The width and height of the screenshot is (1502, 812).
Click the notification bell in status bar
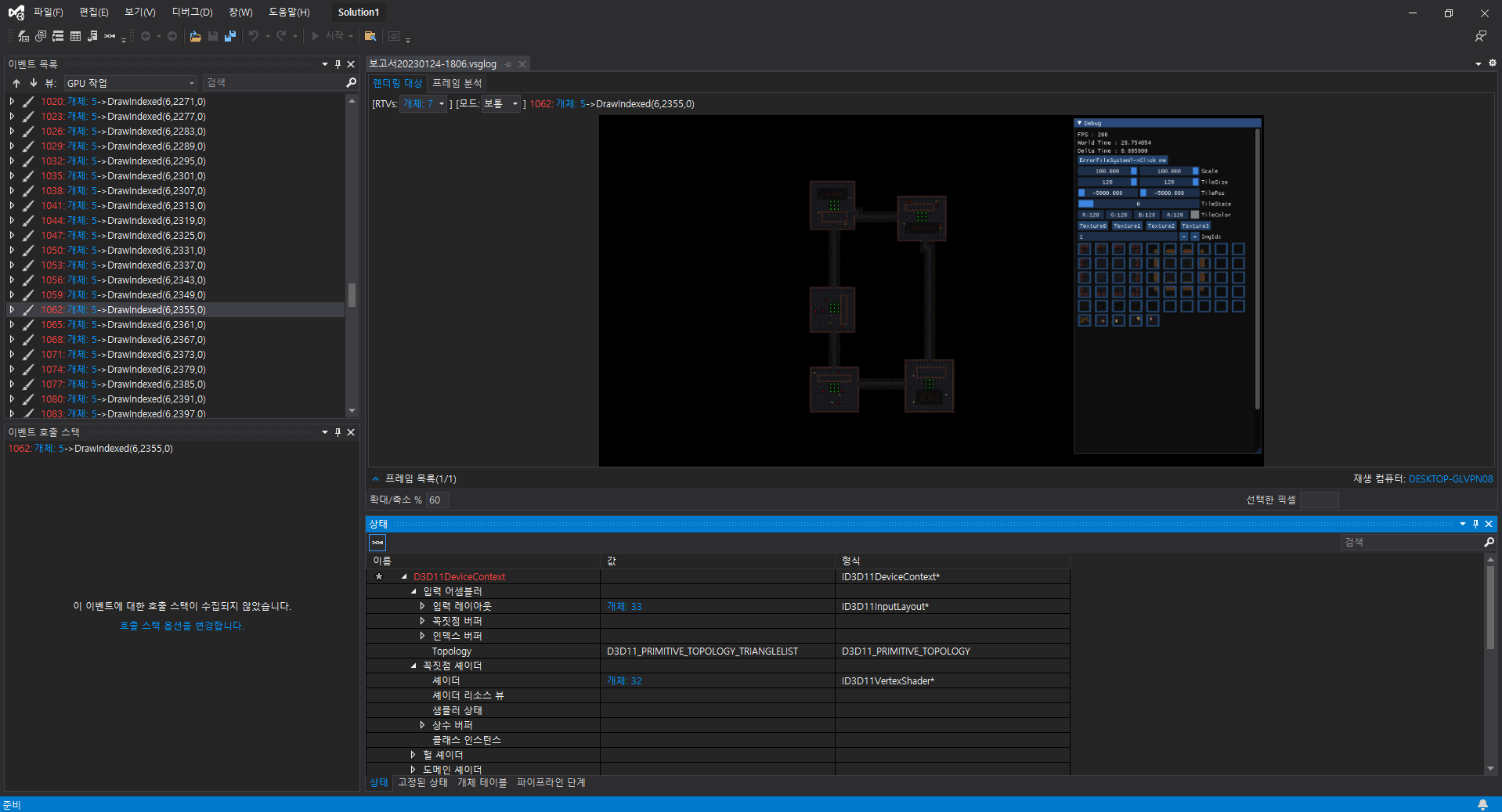pyautogui.click(x=1482, y=804)
